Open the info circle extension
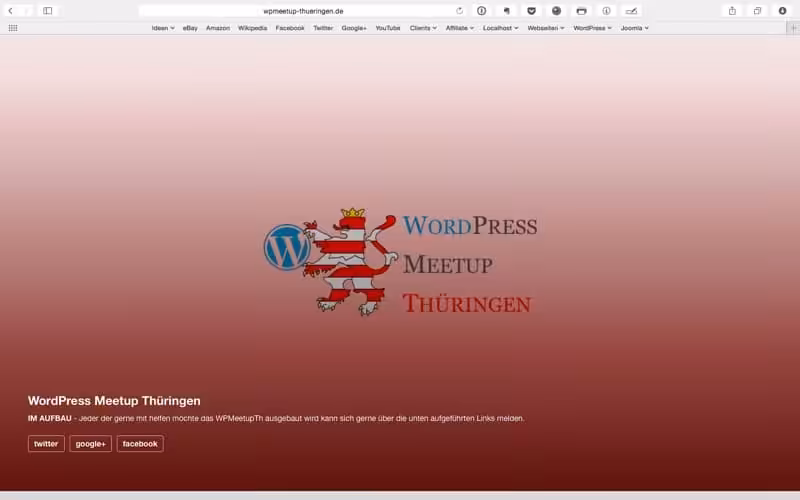The width and height of the screenshot is (800, 500). pyautogui.click(x=606, y=11)
